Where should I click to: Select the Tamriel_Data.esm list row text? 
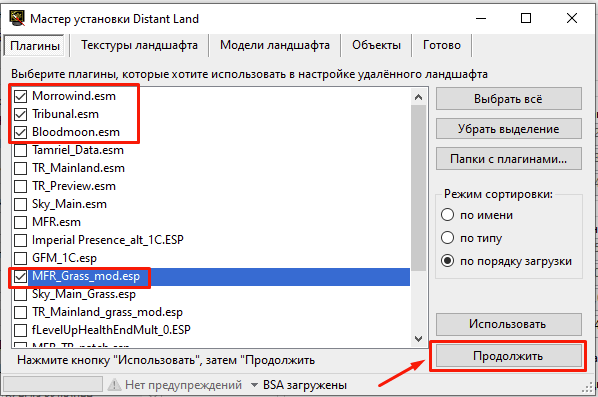point(78,150)
